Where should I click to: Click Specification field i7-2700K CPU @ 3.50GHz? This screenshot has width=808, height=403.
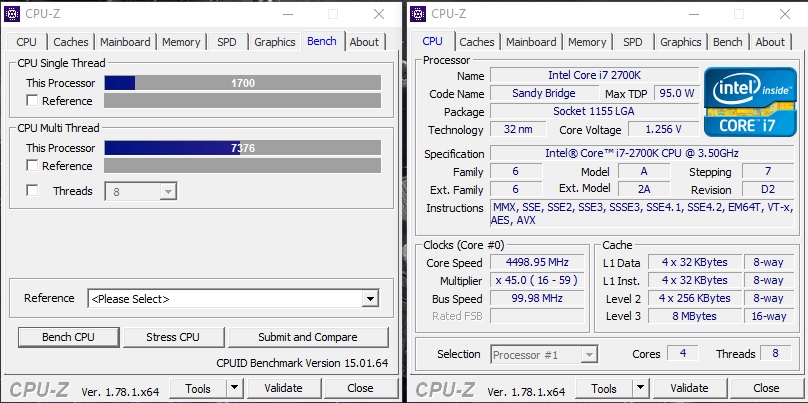(642, 154)
